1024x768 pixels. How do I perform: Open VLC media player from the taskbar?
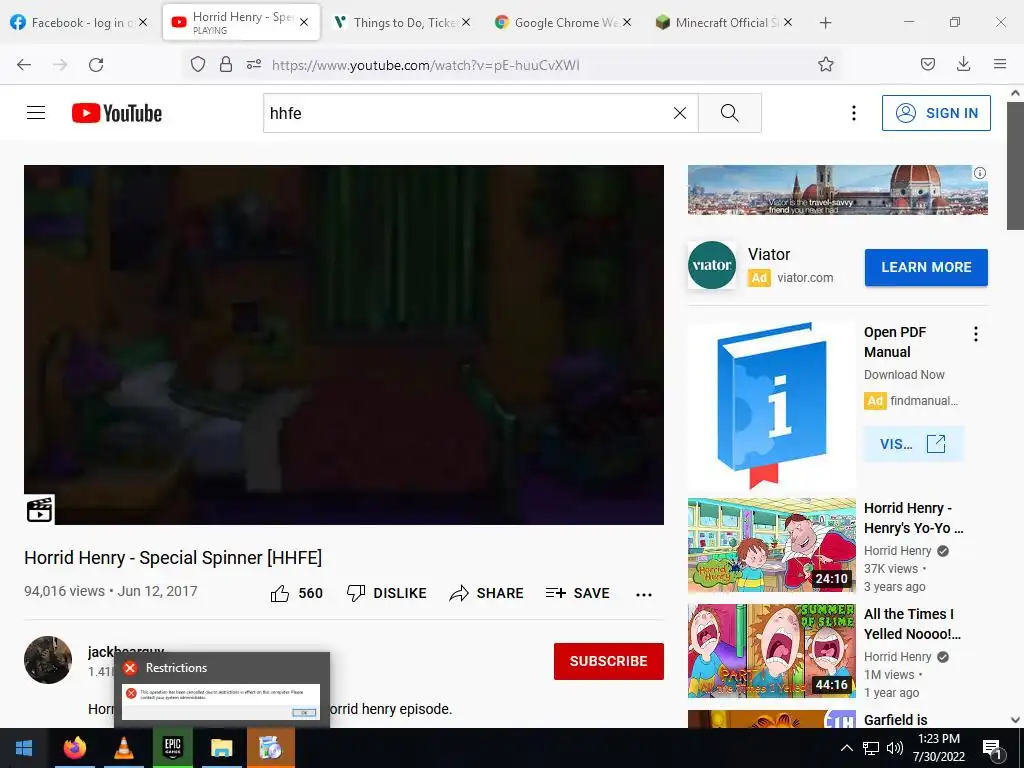click(x=124, y=748)
